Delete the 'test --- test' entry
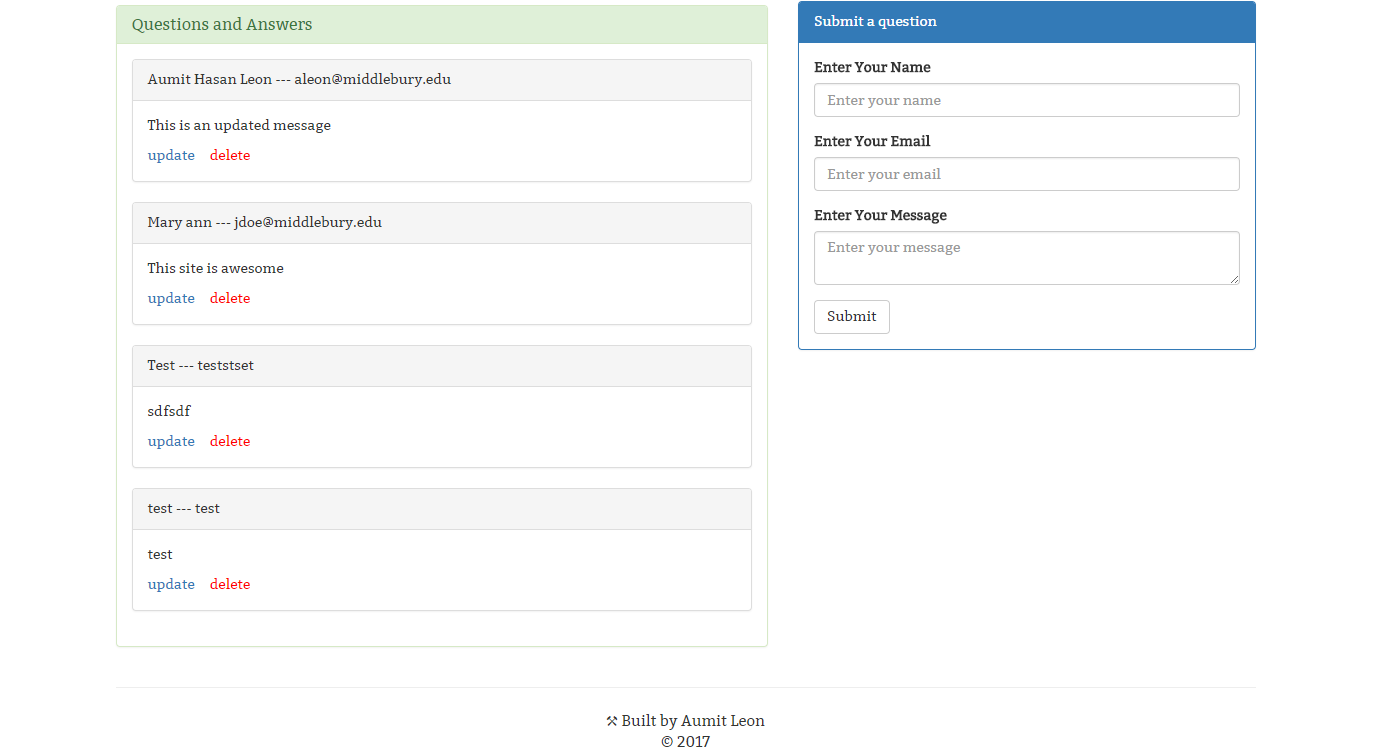Image resolution: width=1389 pixels, height=756 pixels. pos(230,584)
